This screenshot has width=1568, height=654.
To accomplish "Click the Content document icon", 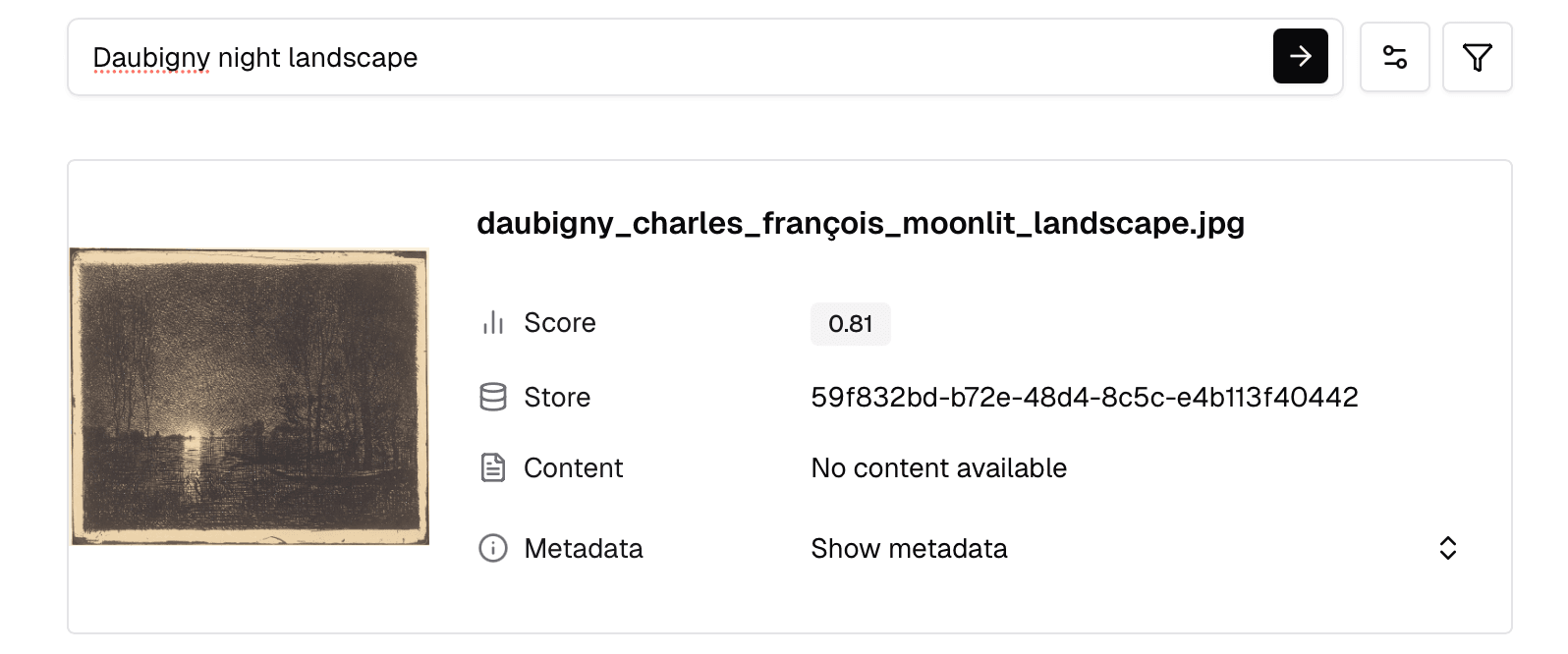I will click(493, 467).
